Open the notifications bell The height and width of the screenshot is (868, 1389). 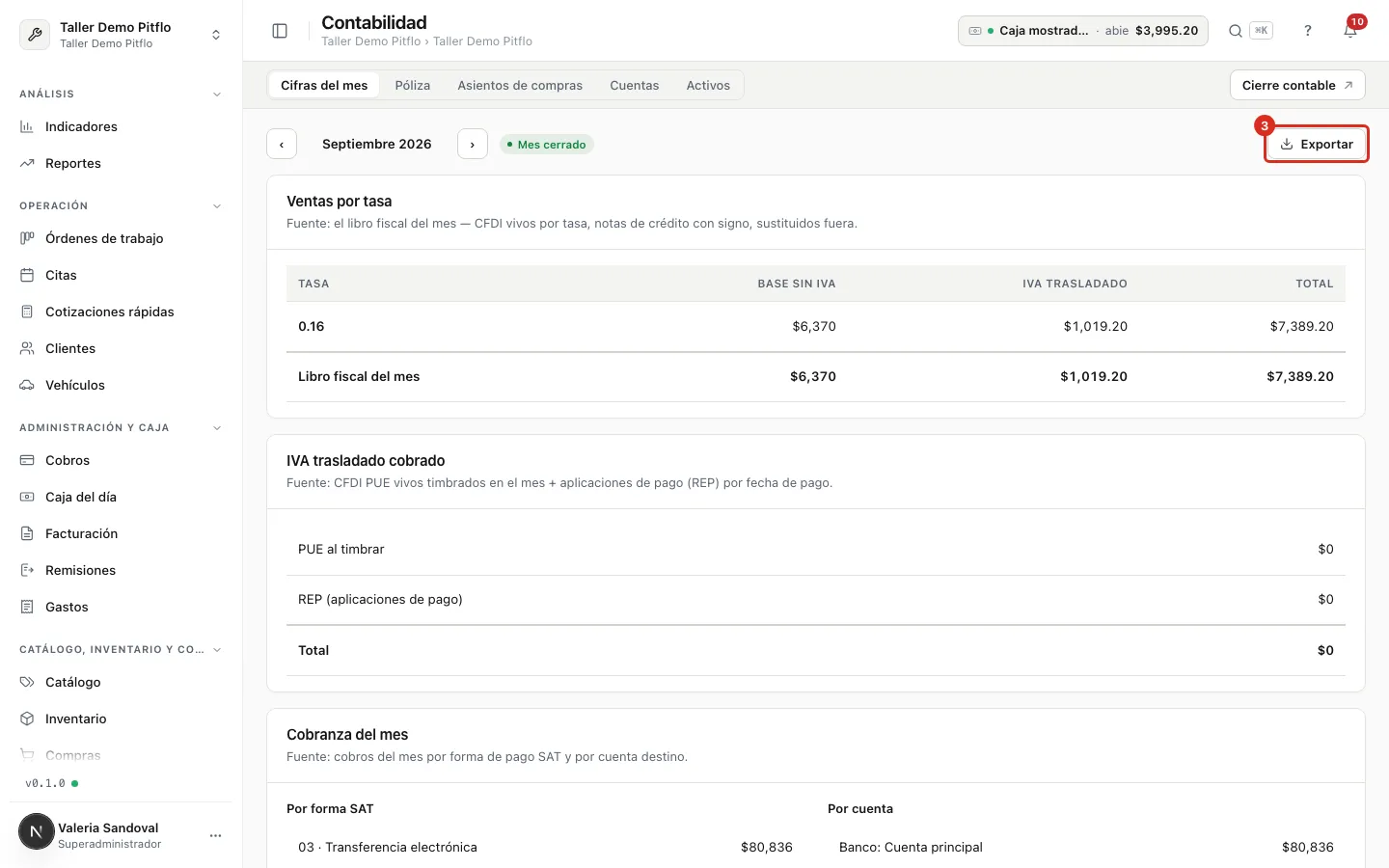pos(1350,31)
